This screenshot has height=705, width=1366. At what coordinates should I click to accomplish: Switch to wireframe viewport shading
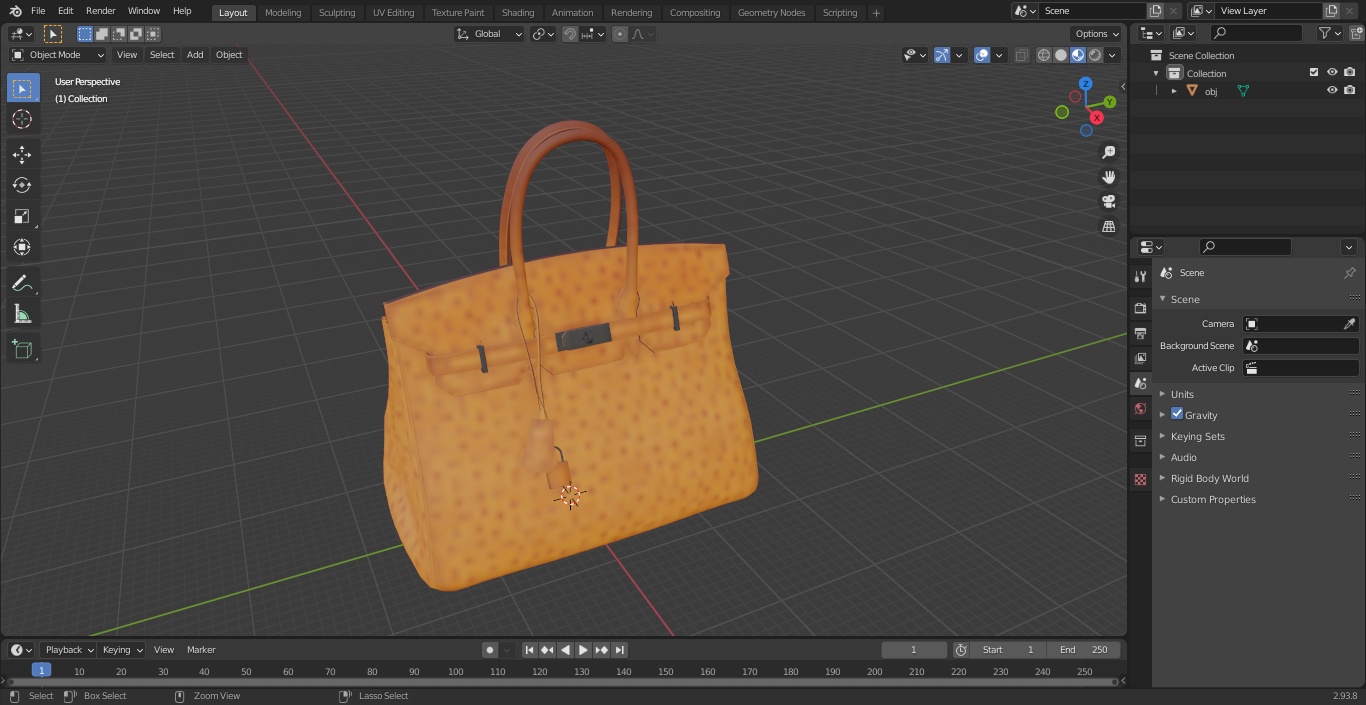click(x=1043, y=55)
